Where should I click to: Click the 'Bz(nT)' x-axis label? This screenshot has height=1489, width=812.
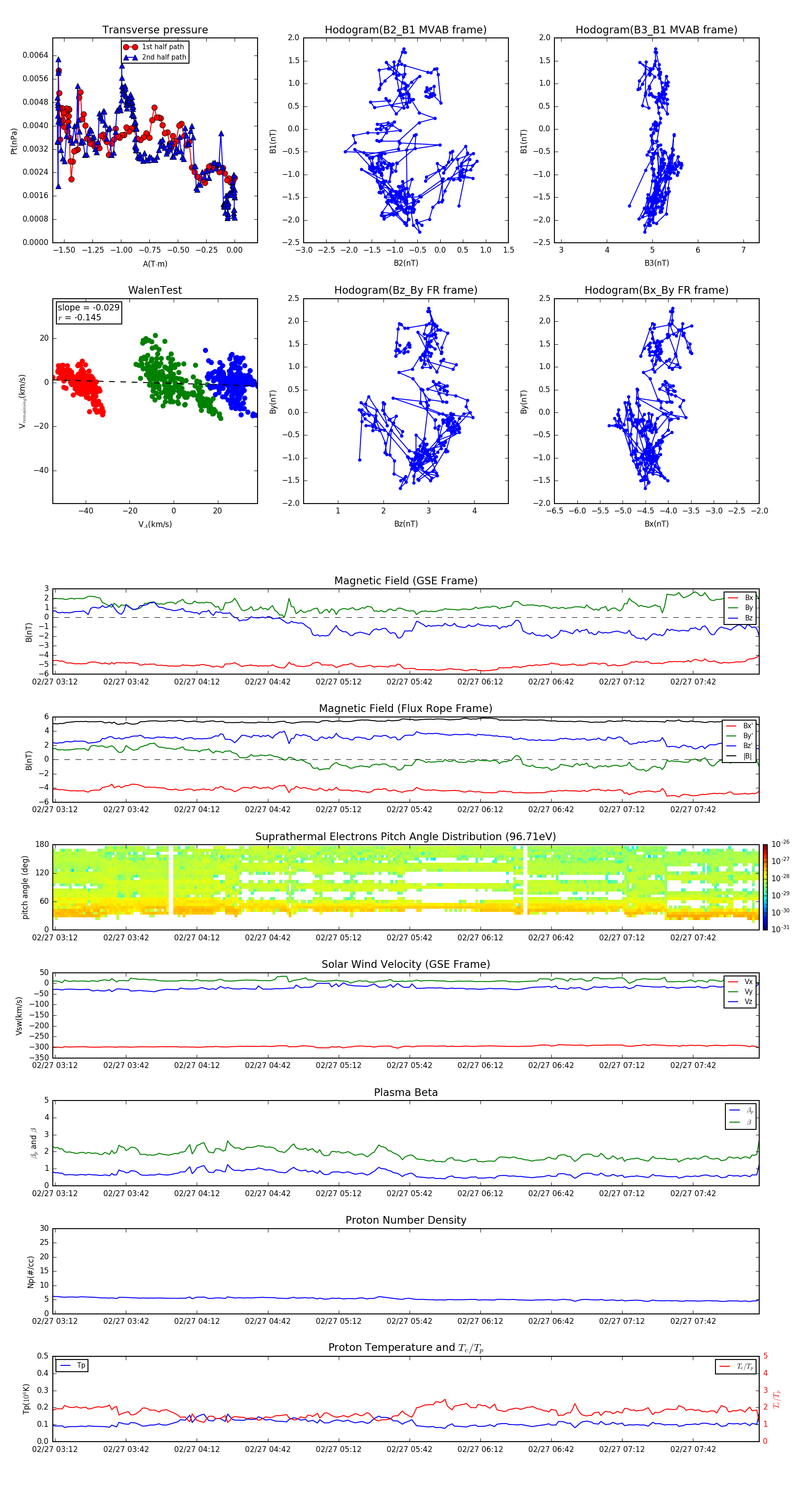point(406,524)
